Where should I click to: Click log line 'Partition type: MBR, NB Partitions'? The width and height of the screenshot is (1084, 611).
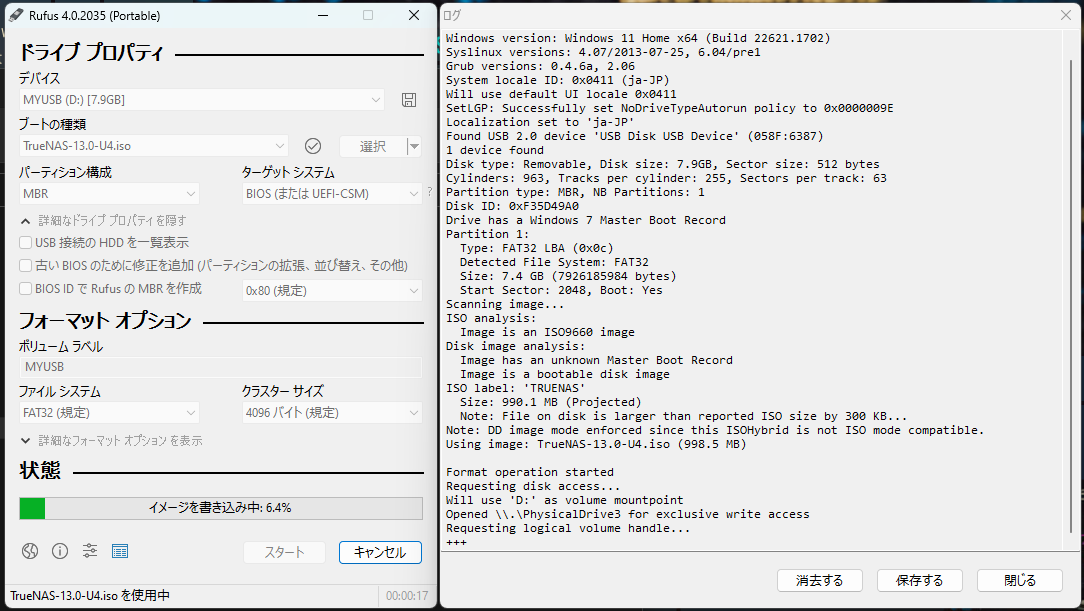[x=575, y=192]
